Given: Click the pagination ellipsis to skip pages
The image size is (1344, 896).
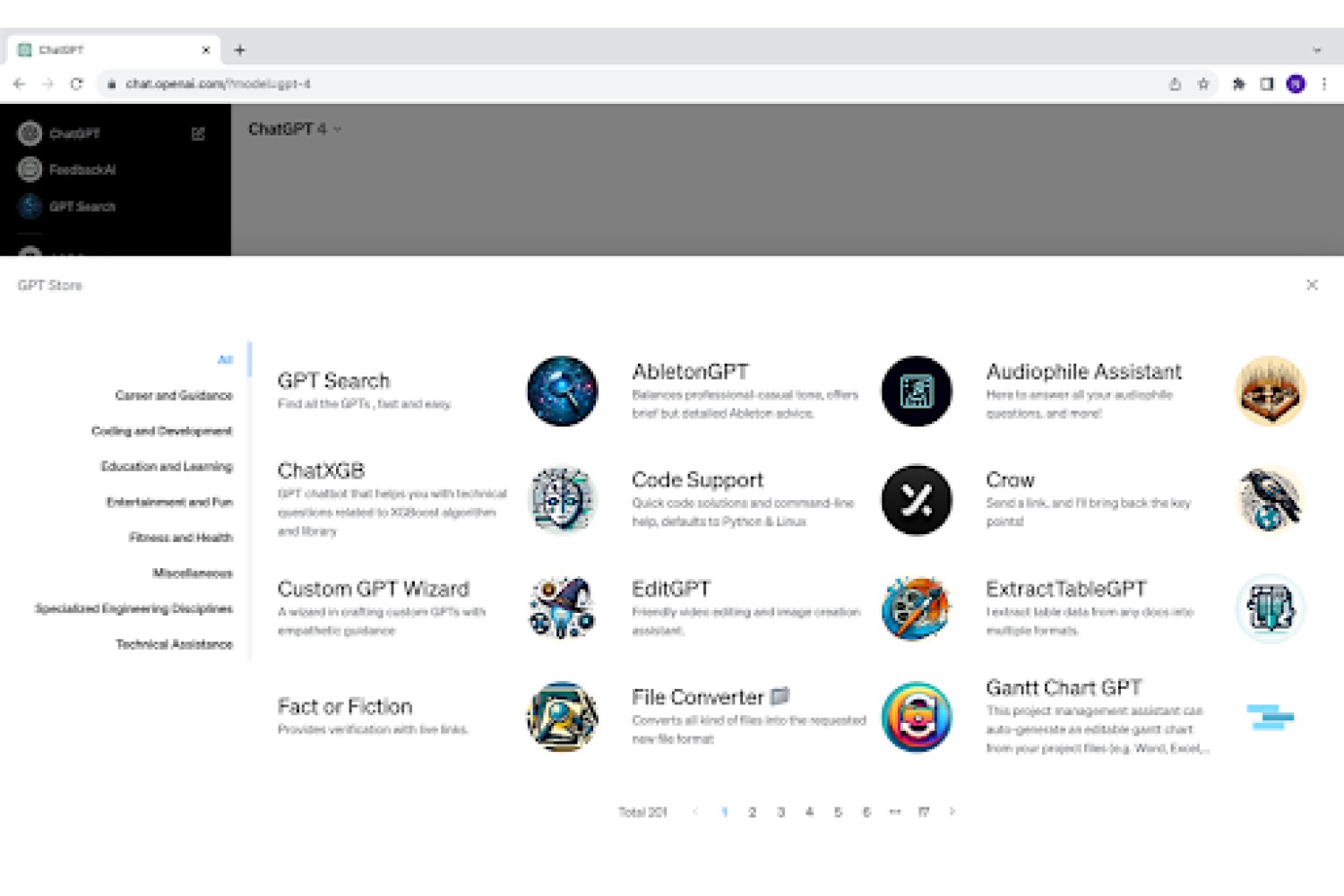Looking at the screenshot, I should (894, 812).
